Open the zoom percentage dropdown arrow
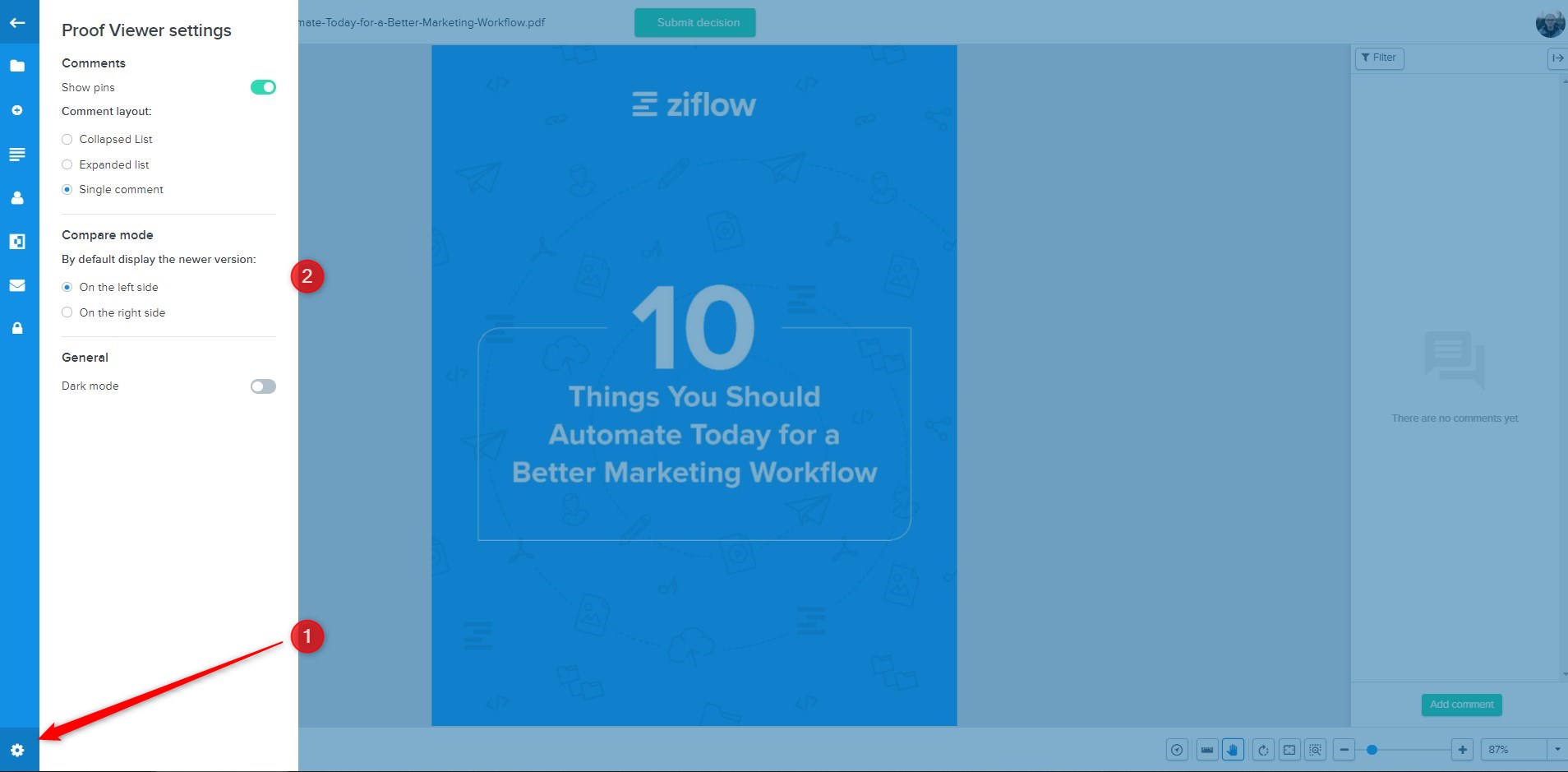Screen dimensions: 1568x772 [1556, 750]
